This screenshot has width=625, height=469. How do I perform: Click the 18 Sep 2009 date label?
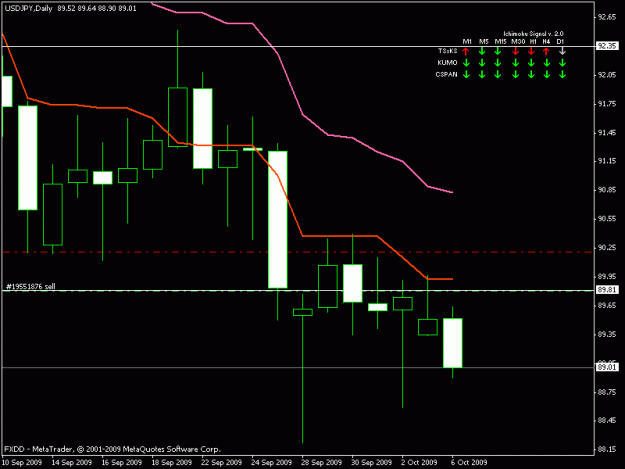172,462
